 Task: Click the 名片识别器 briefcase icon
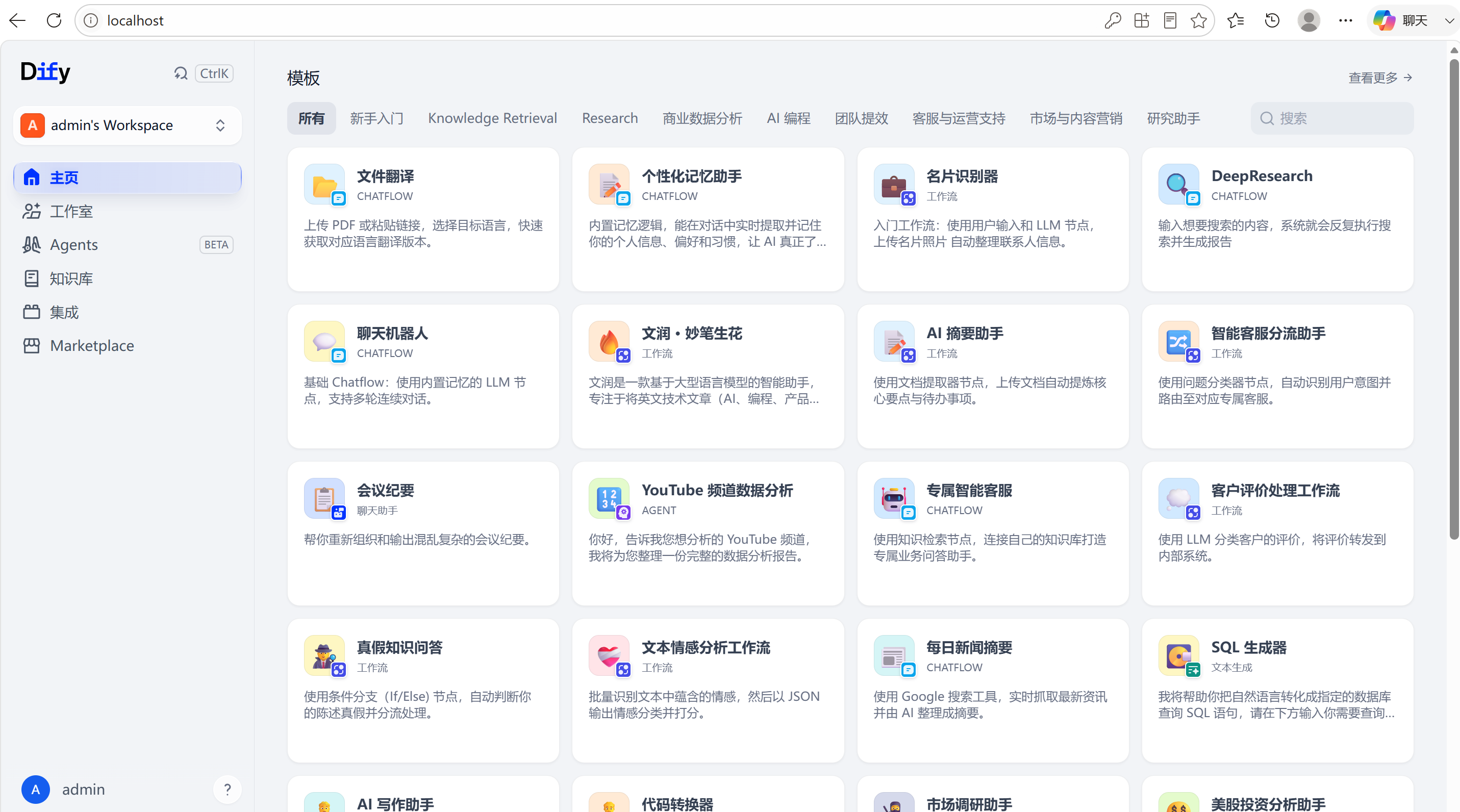coord(894,184)
